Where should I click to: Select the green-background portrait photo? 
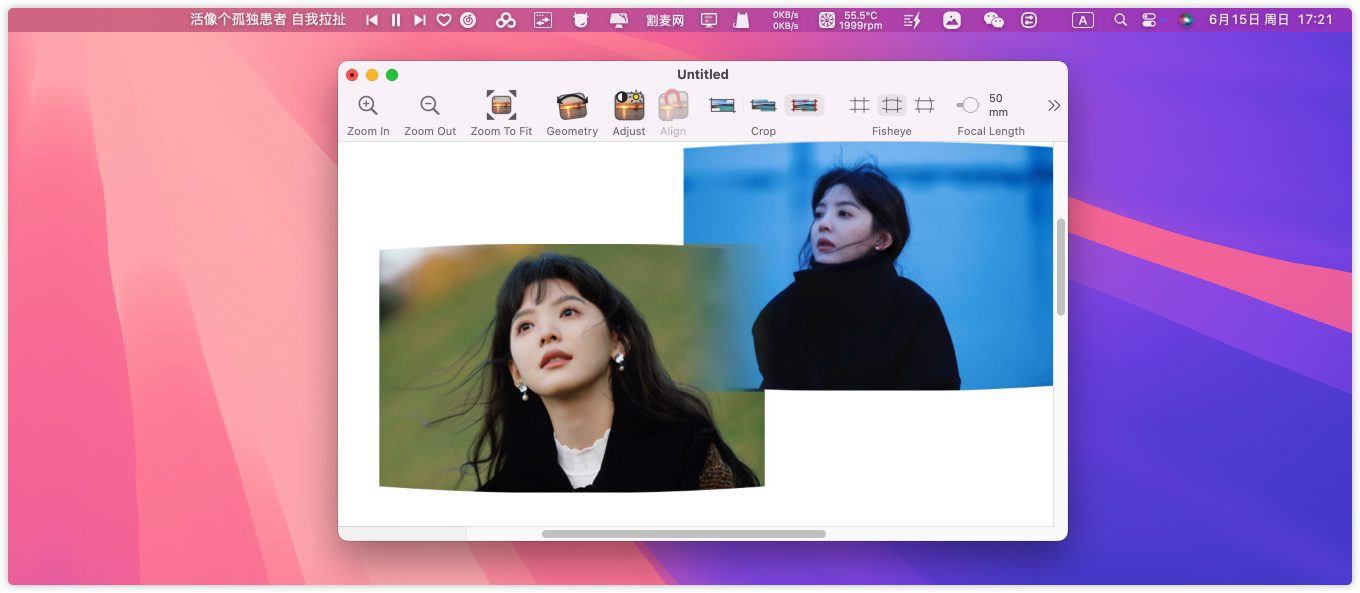[571, 368]
